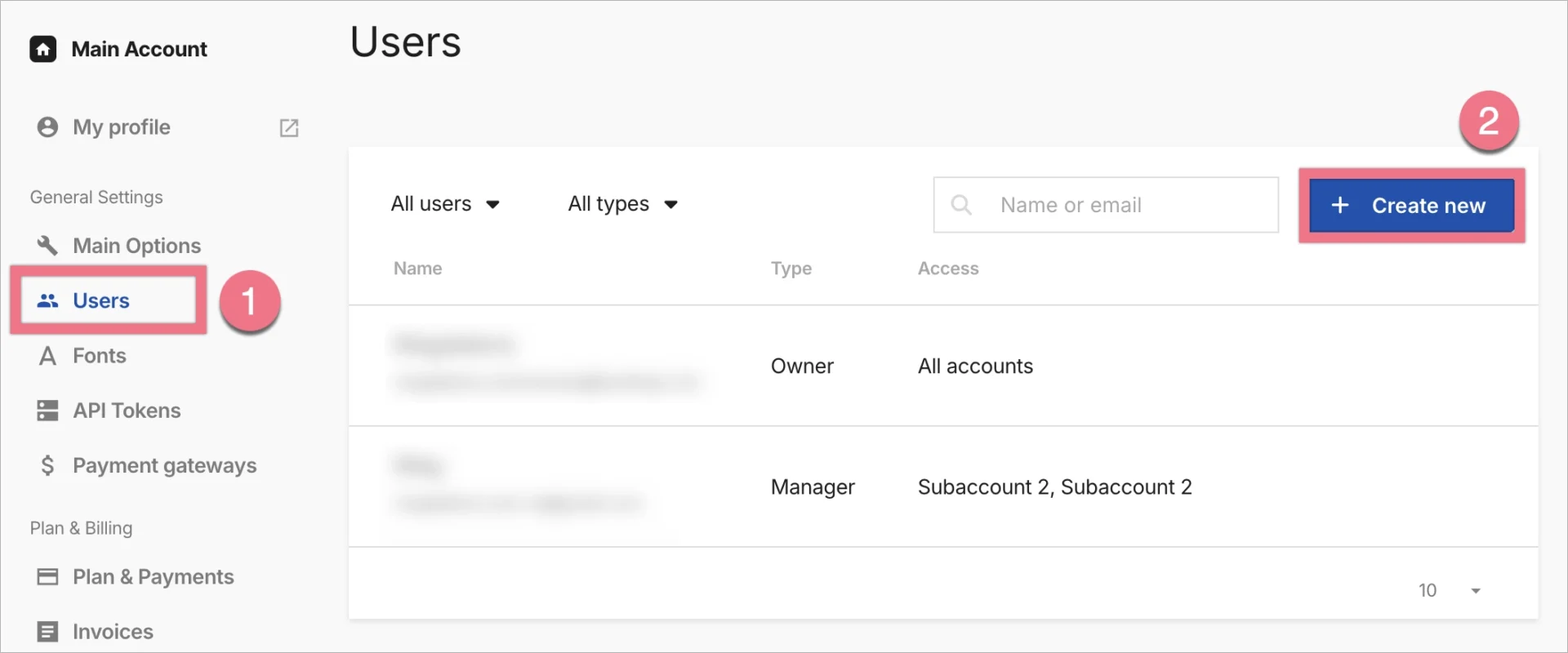Click the Plan & Billing section label

(x=81, y=528)
